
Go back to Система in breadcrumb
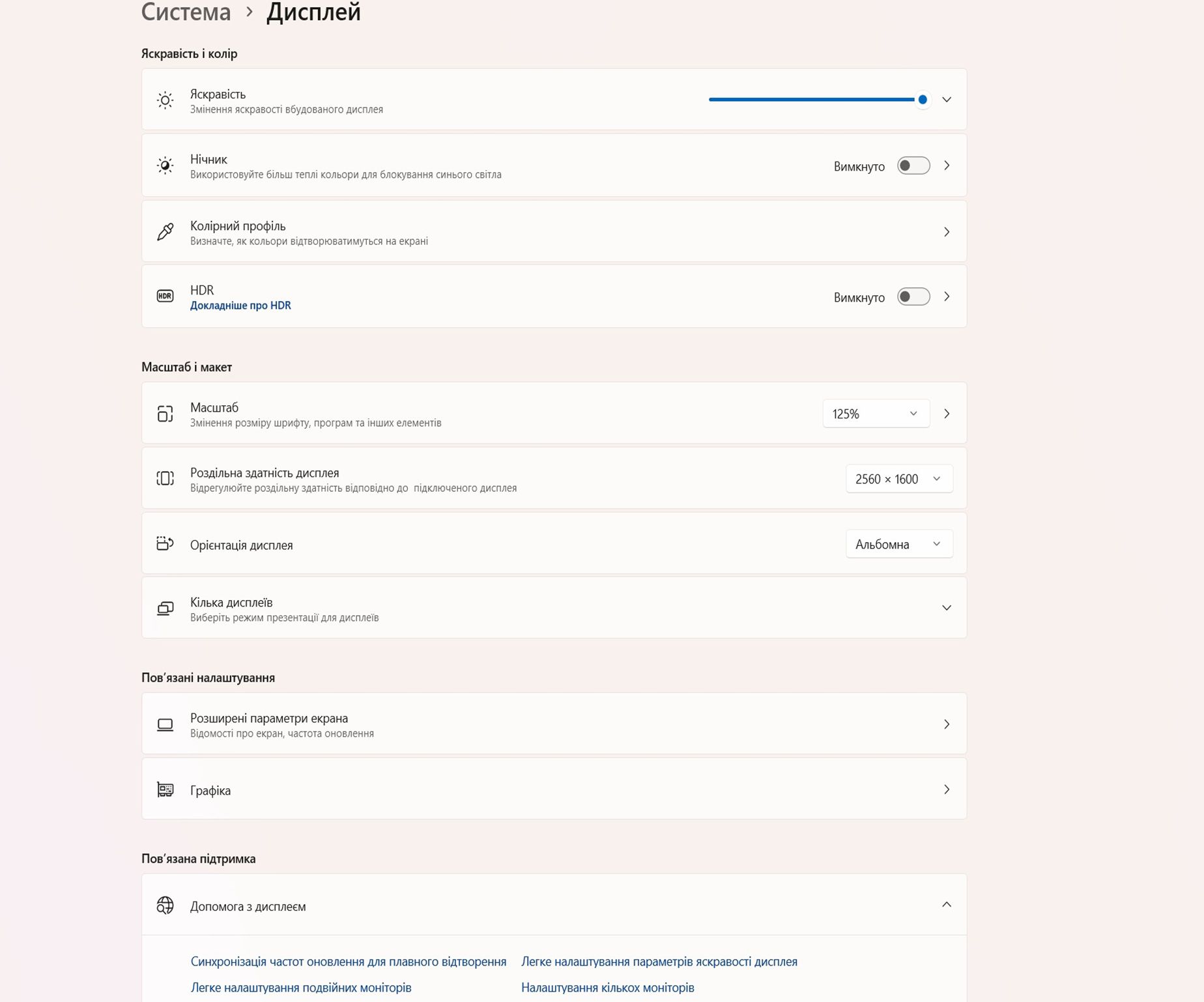coord(186,12)
